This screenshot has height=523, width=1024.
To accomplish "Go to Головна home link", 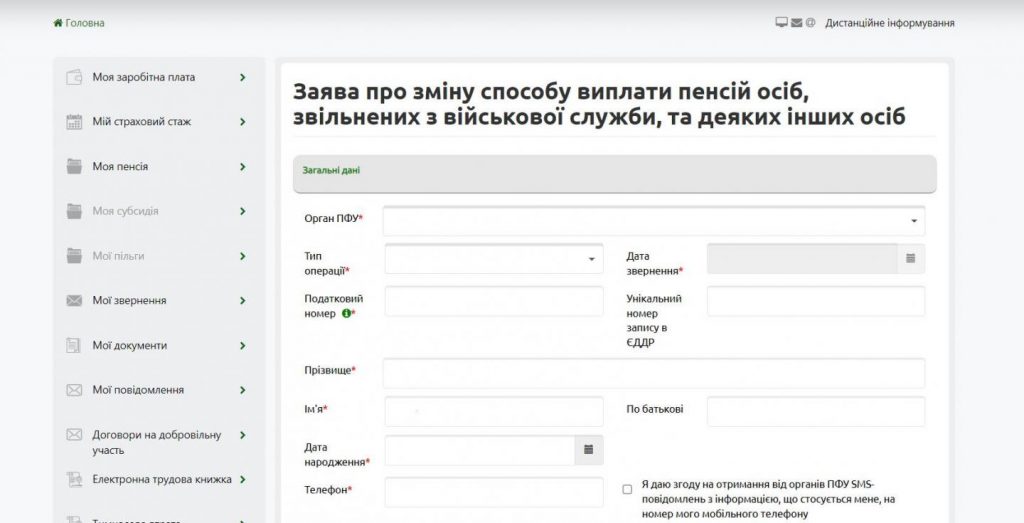I will [x=85, y=23].
